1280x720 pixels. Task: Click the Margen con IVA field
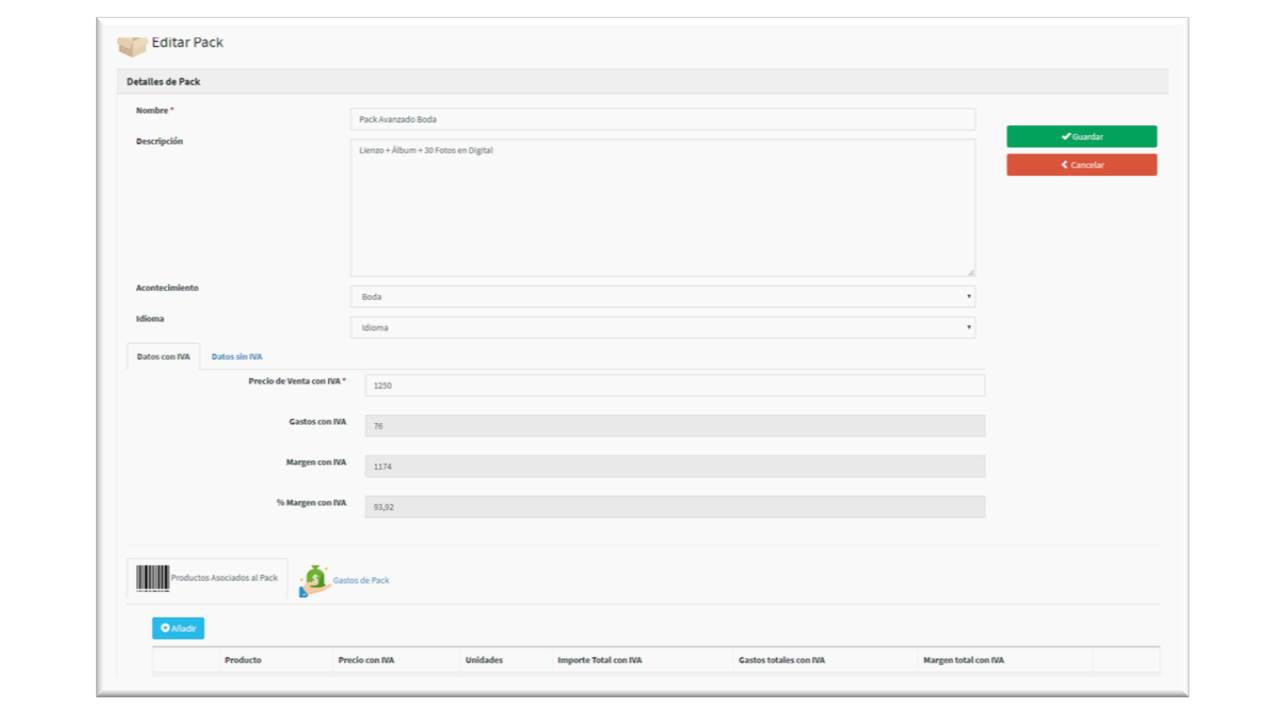tap(675, 466)
